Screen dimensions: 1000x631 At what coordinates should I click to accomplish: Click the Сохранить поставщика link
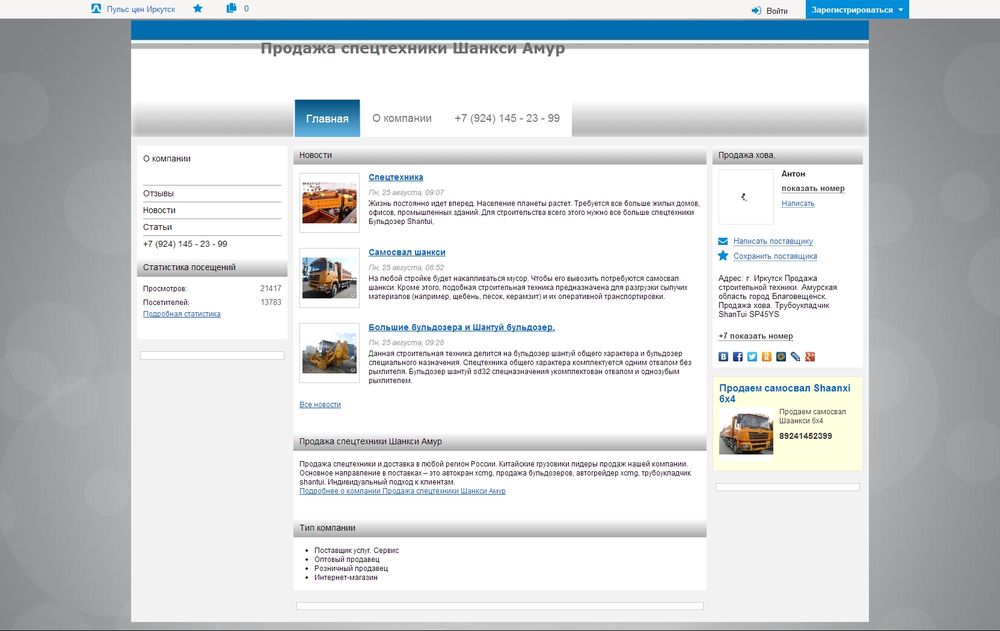click(775, 256)
